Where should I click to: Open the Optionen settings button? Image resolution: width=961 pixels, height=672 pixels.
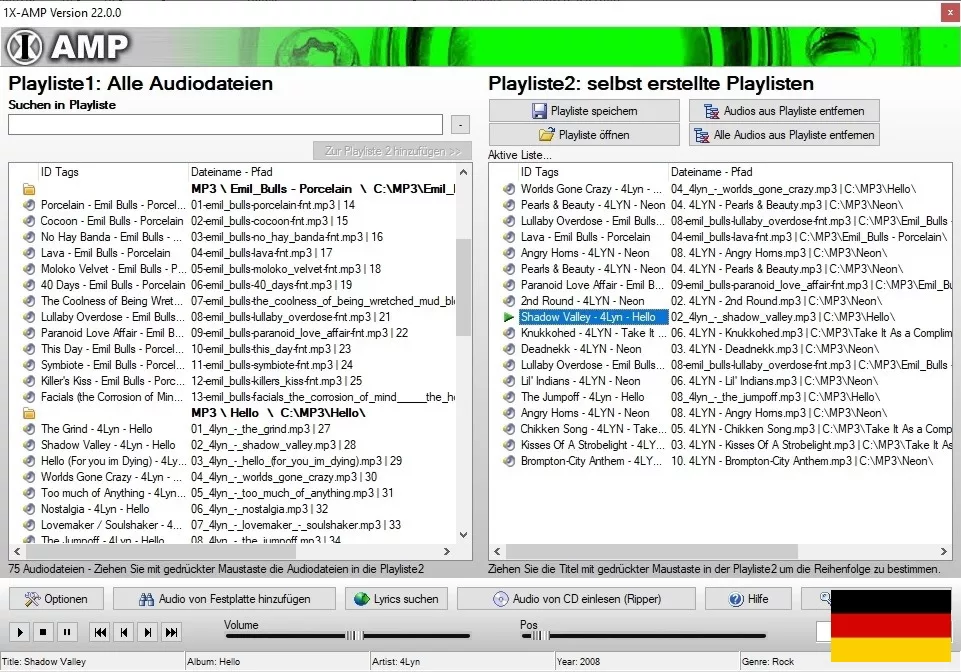tap(56, 599)
